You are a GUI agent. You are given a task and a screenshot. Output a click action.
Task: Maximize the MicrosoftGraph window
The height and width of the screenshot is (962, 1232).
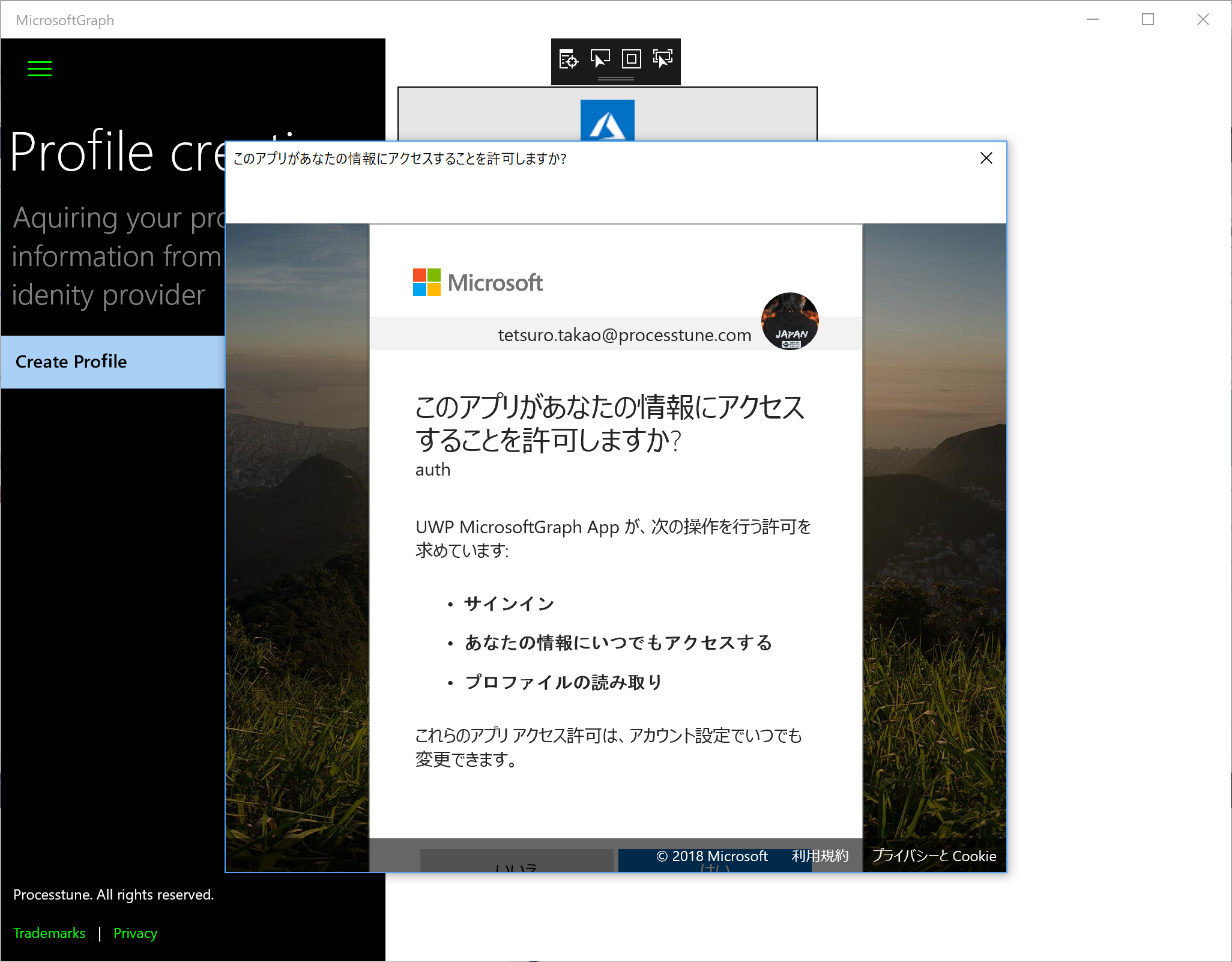pyautogui.click(x=1148, y=20)
